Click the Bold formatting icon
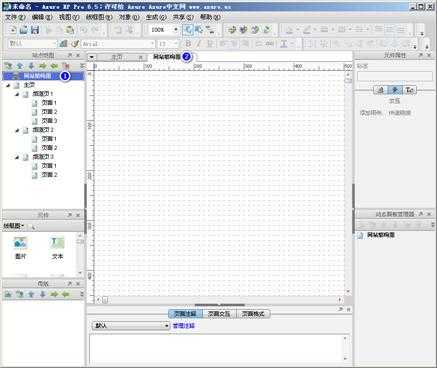437x368 pixels. tap(188, 44)
